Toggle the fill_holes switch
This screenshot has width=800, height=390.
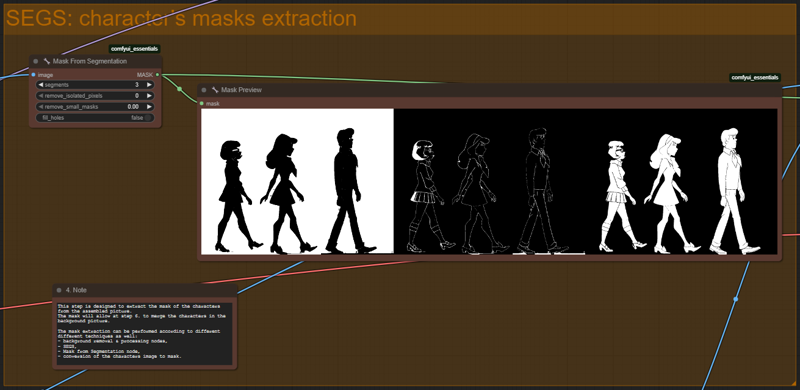pos(148,118)
